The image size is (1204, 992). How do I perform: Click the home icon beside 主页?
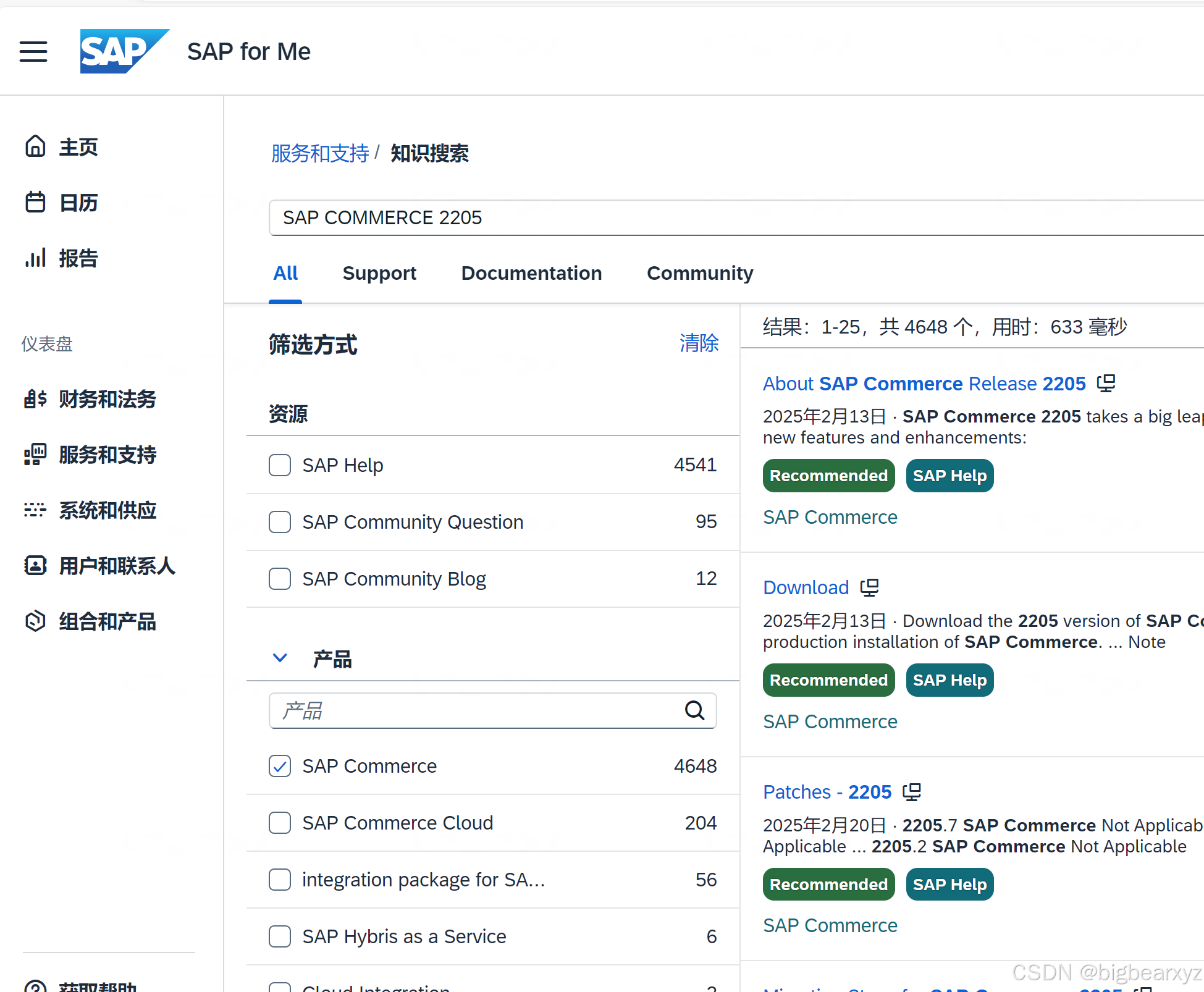coord(35,146)
